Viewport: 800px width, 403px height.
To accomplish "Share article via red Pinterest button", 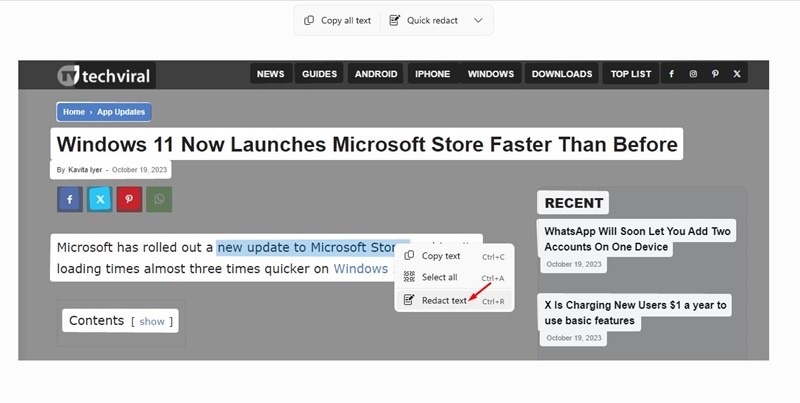I will [x=129, y=199].
